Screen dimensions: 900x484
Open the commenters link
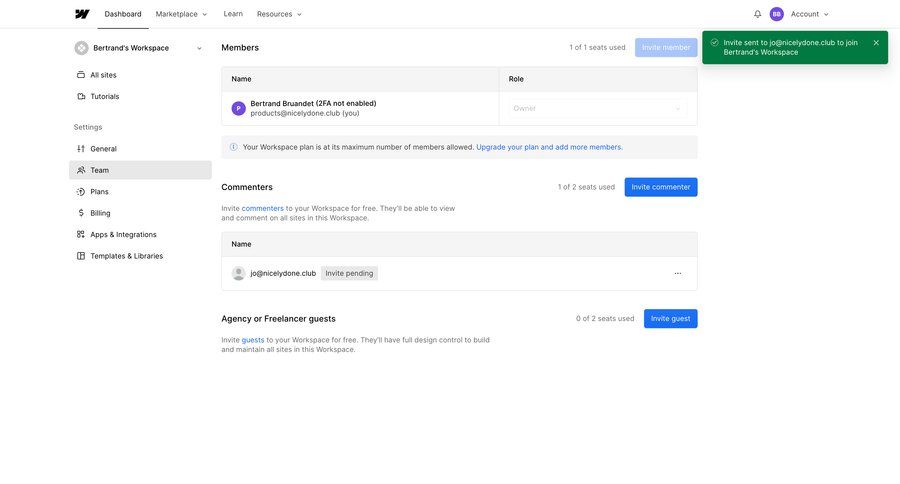pyautogui.click(x=262, y=208)
